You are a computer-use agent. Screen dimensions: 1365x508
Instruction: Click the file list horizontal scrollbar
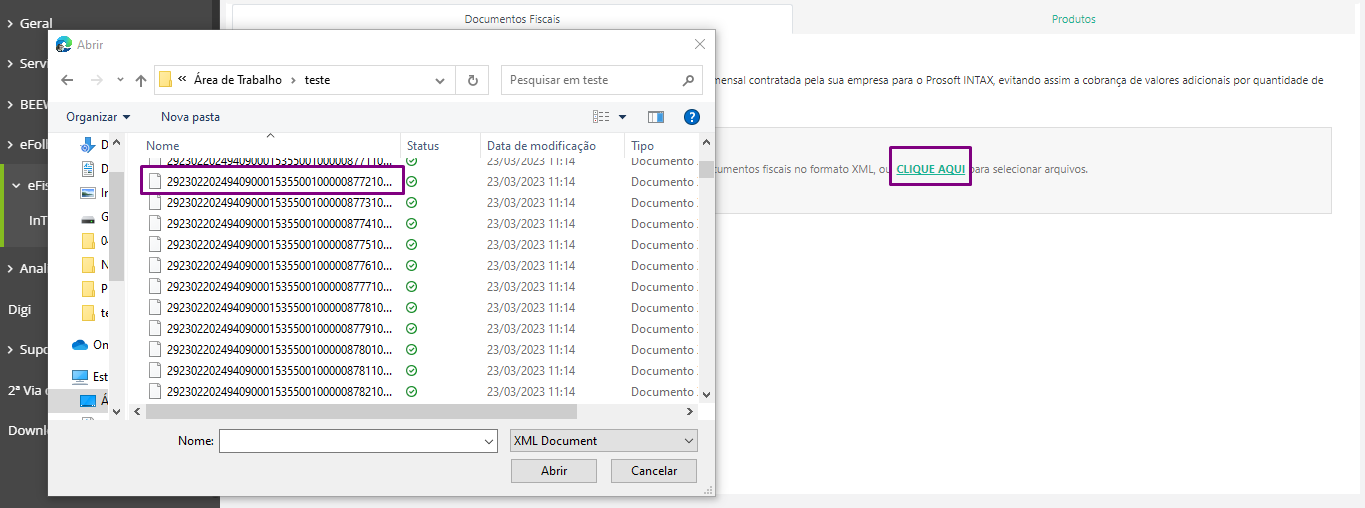point(361,411)
